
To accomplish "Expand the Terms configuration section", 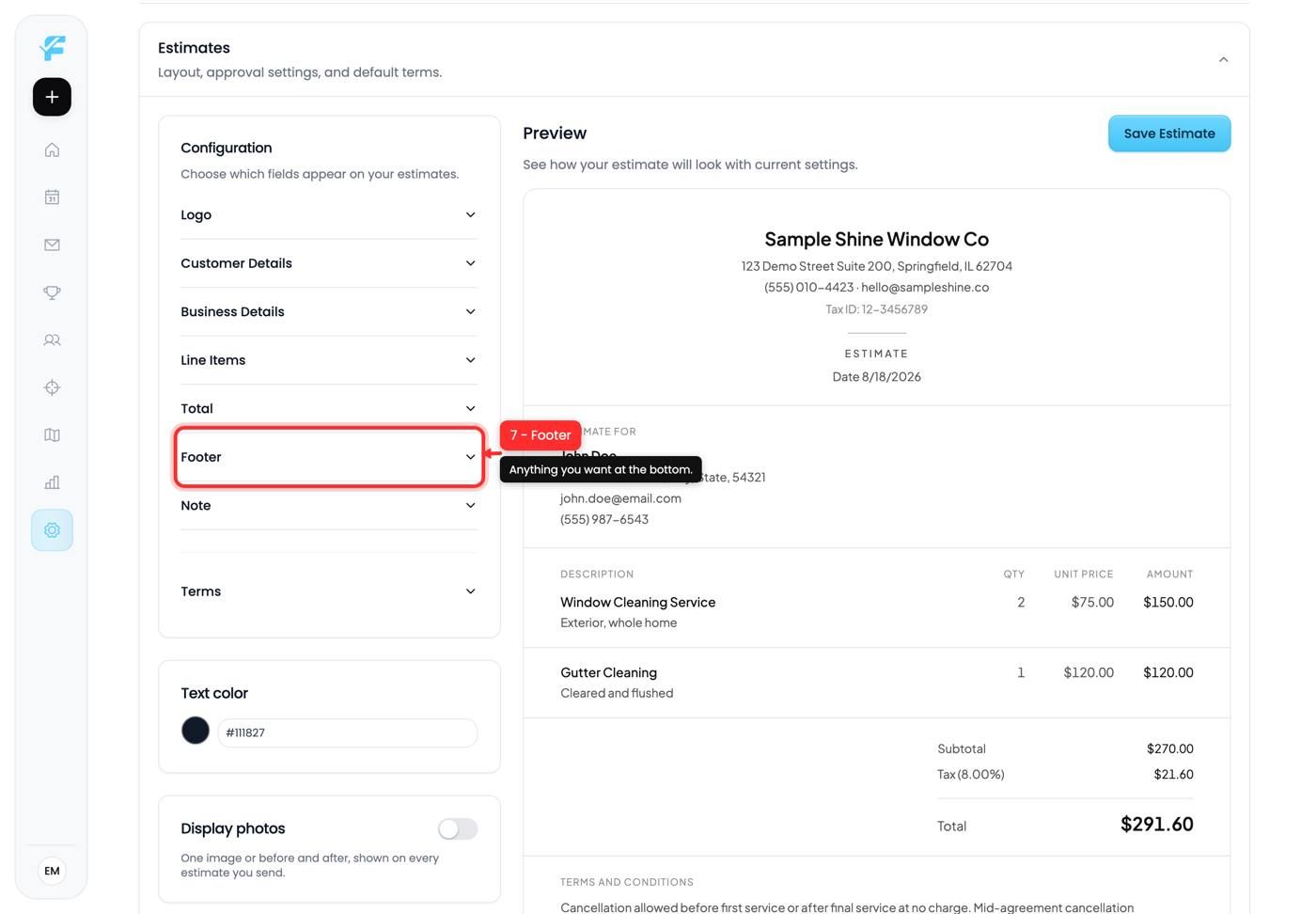I will point(329,591).
